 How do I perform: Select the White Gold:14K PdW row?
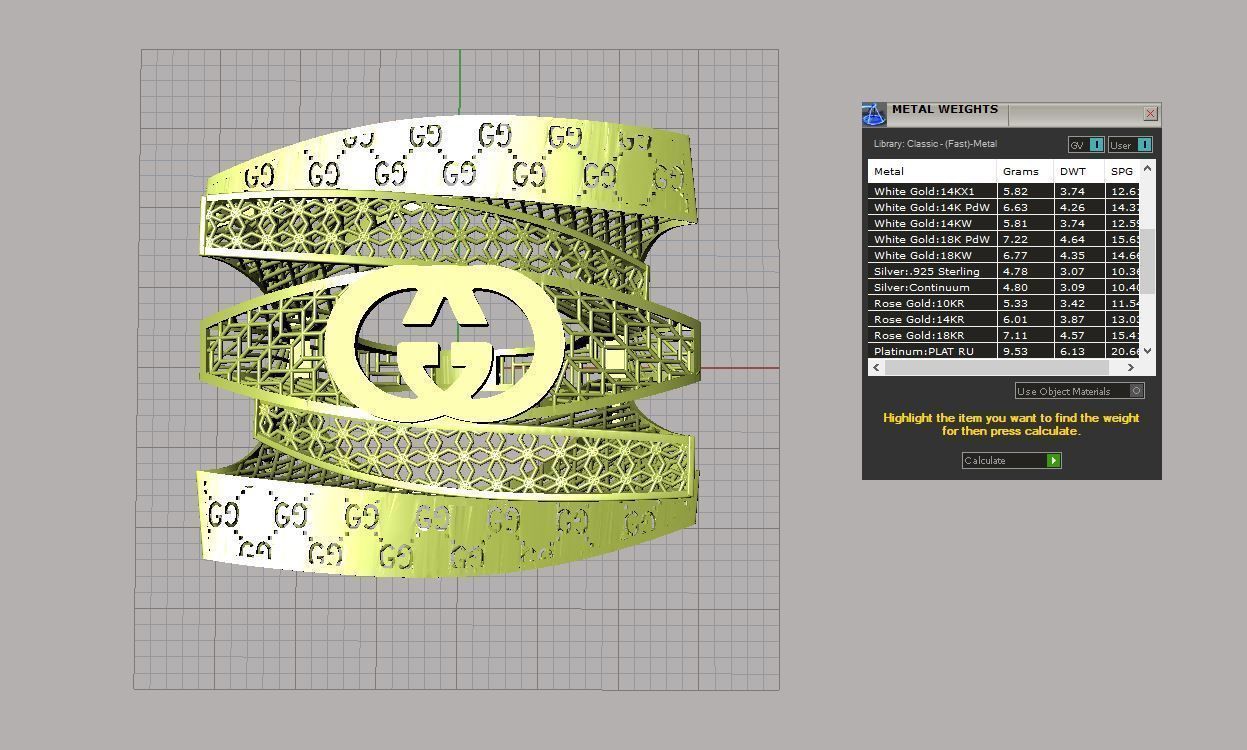pos(1004,207)
